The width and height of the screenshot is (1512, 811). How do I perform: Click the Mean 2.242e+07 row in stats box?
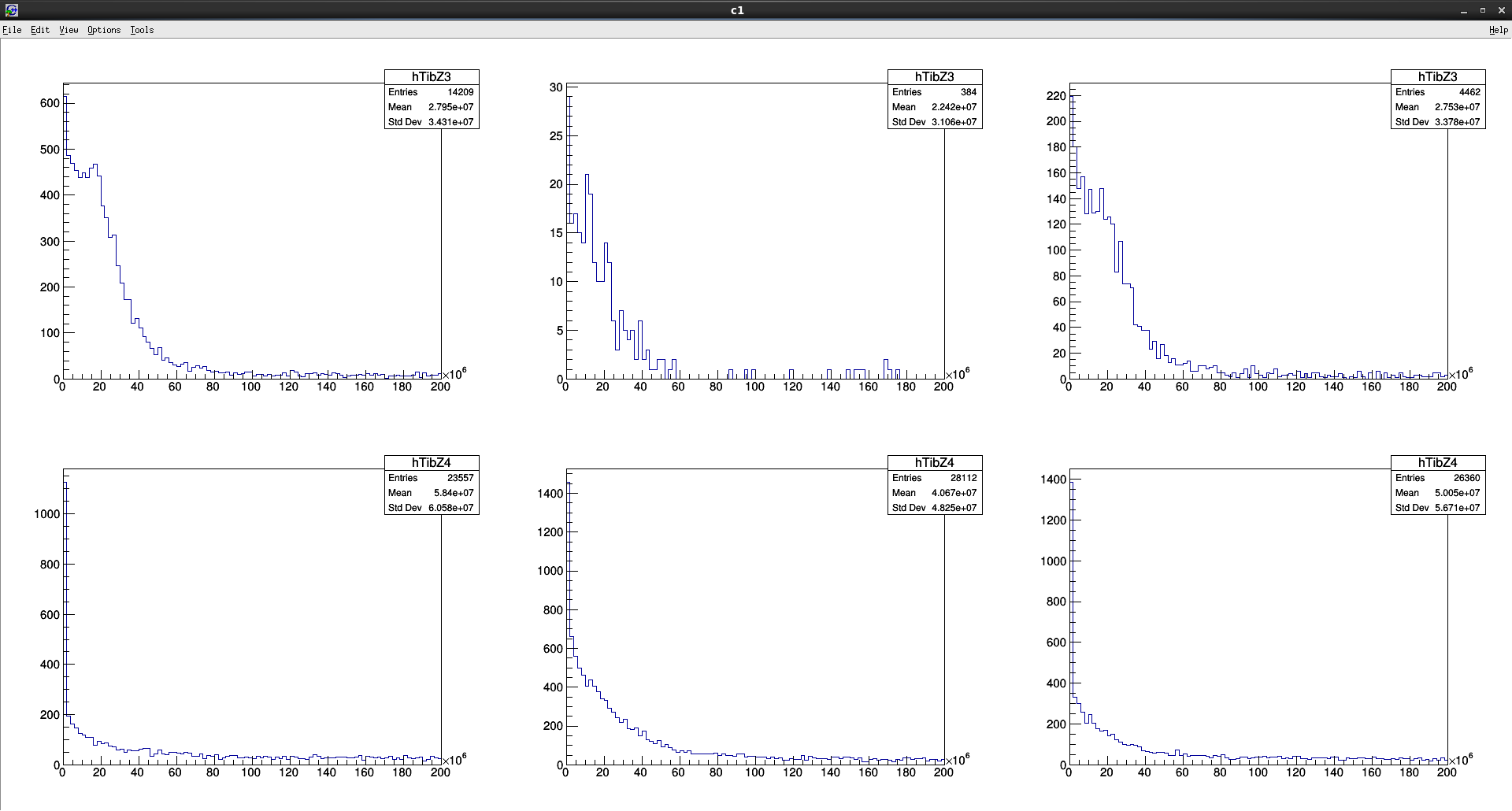pos(934,107)
